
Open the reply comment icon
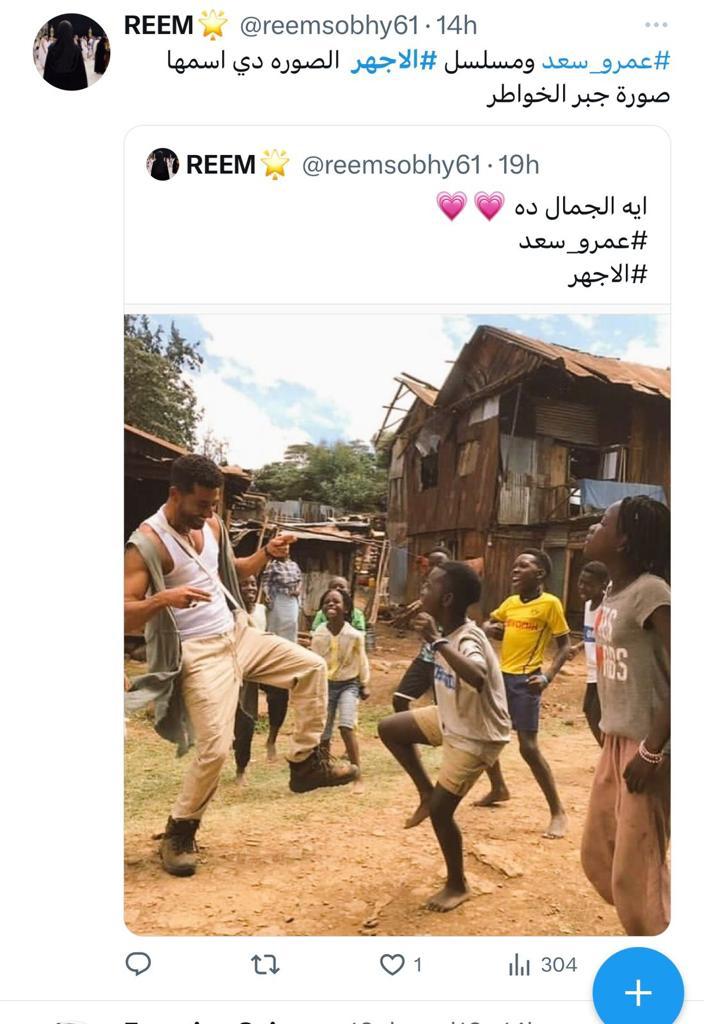138,964
